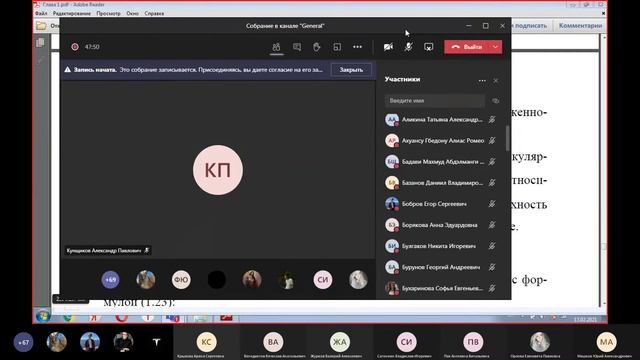Click the Teams icon in the taskbar
The height and width of the screenshot is (360, 640).
(x=173, y=317)
